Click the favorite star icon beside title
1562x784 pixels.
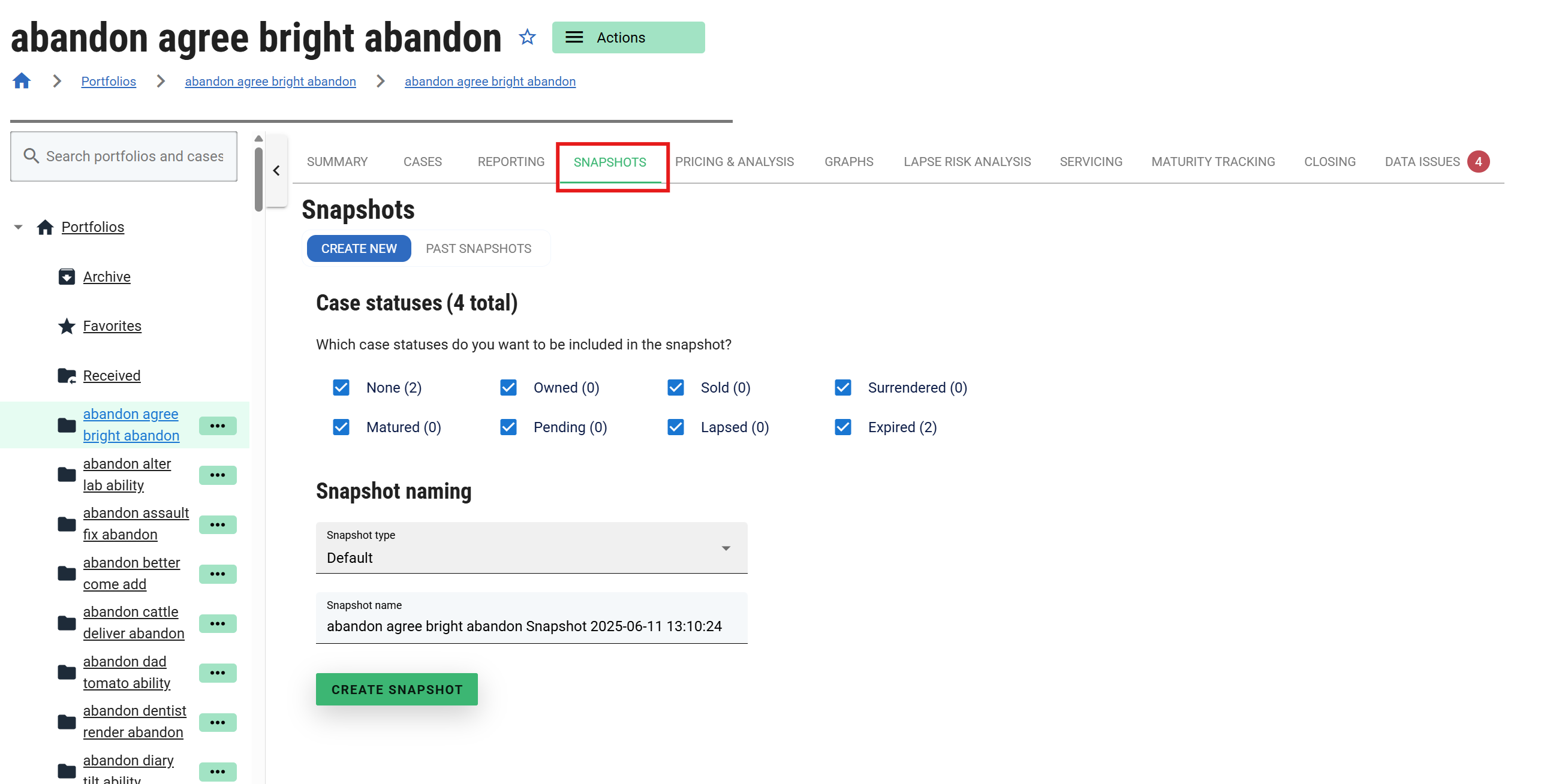(527, 38)
